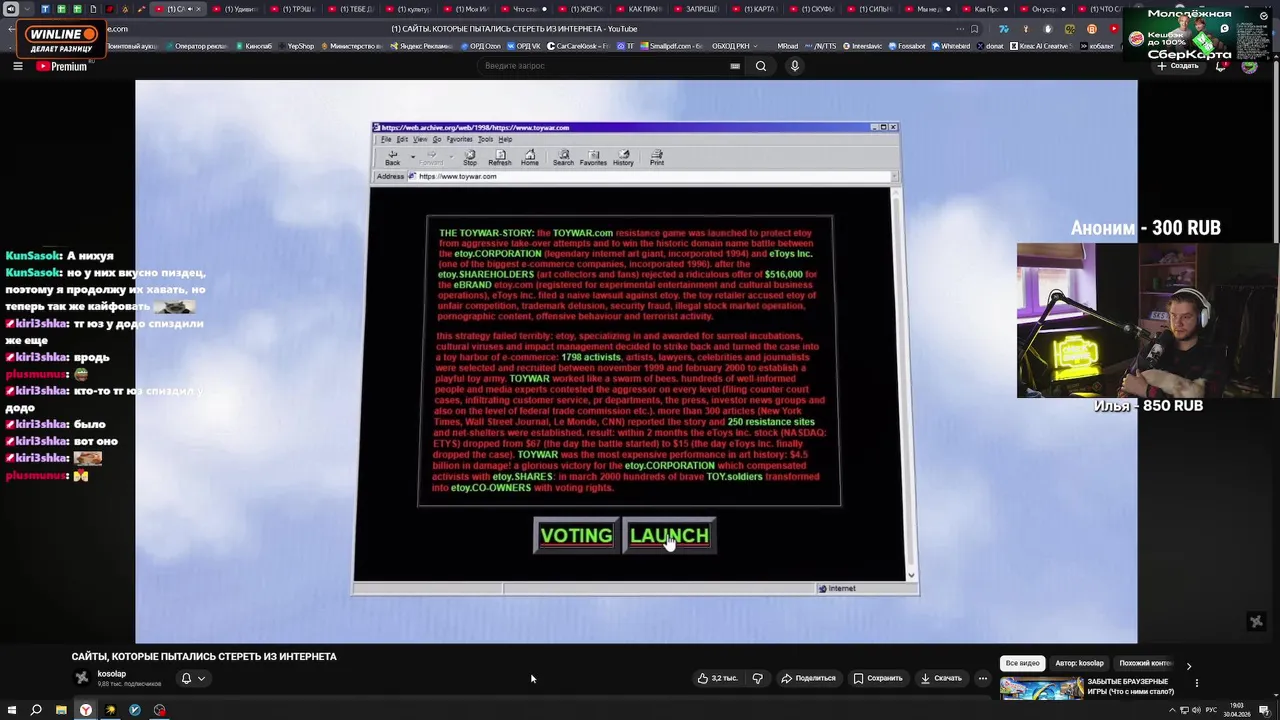Click the LAUNCH button
Viewport: 1280px width, 720px height.
point(669,535)
